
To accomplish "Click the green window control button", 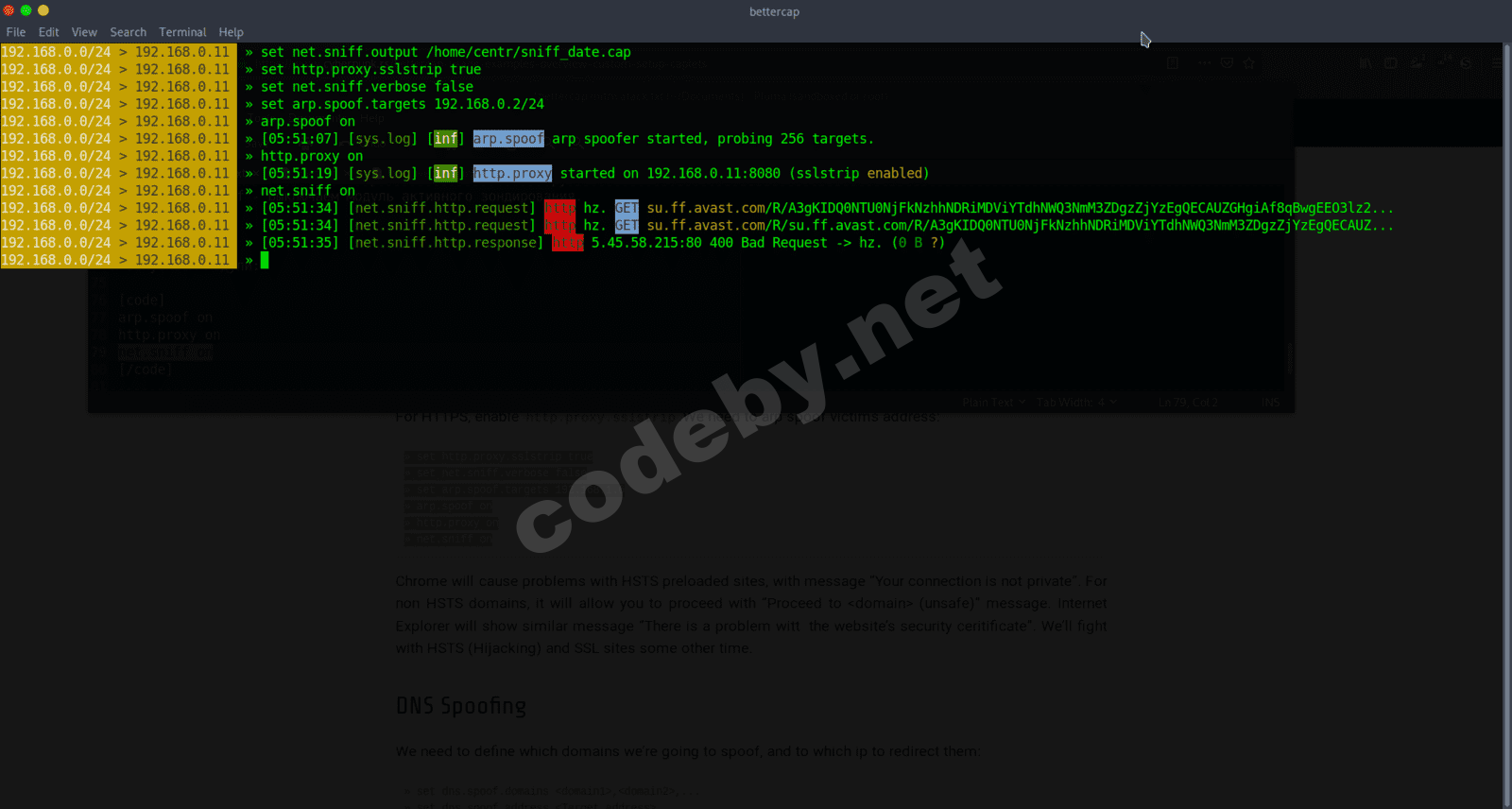I will click(x=26, y=10).
